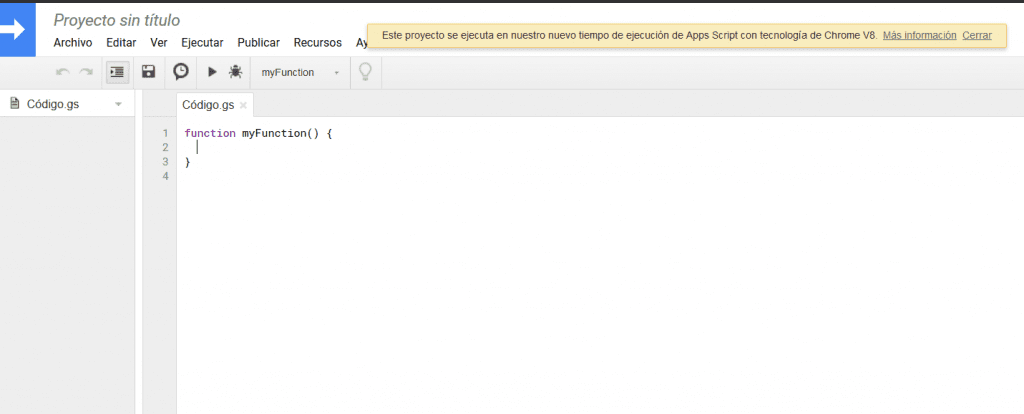This screenshot has height=414, width=1024.
Task: Toggle the indent formatting toolbar icon
Action: pyautogui.click(x=118, y=72)
